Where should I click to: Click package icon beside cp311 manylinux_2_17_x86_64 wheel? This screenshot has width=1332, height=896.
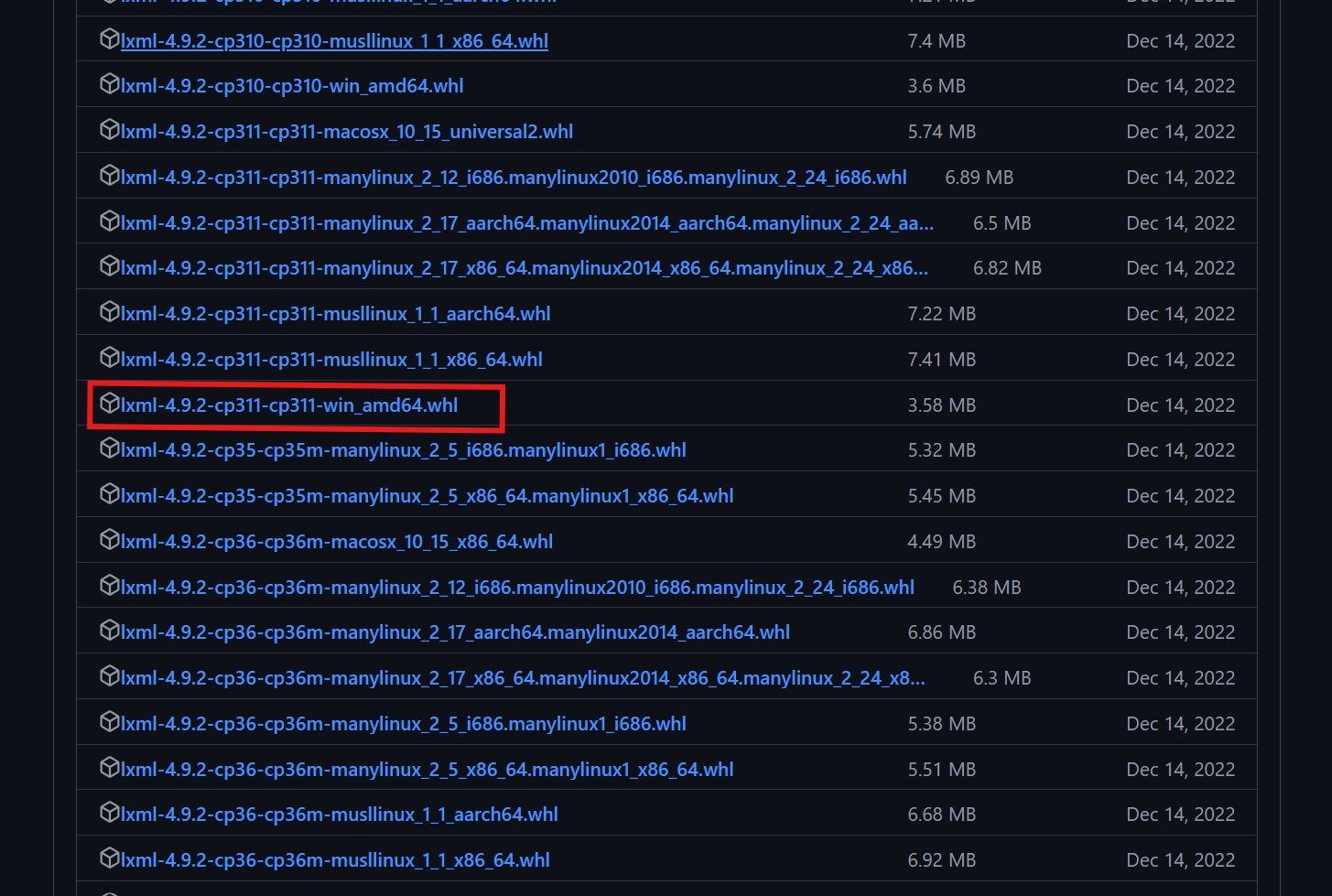pyautogui.click(x=109, y=266)
